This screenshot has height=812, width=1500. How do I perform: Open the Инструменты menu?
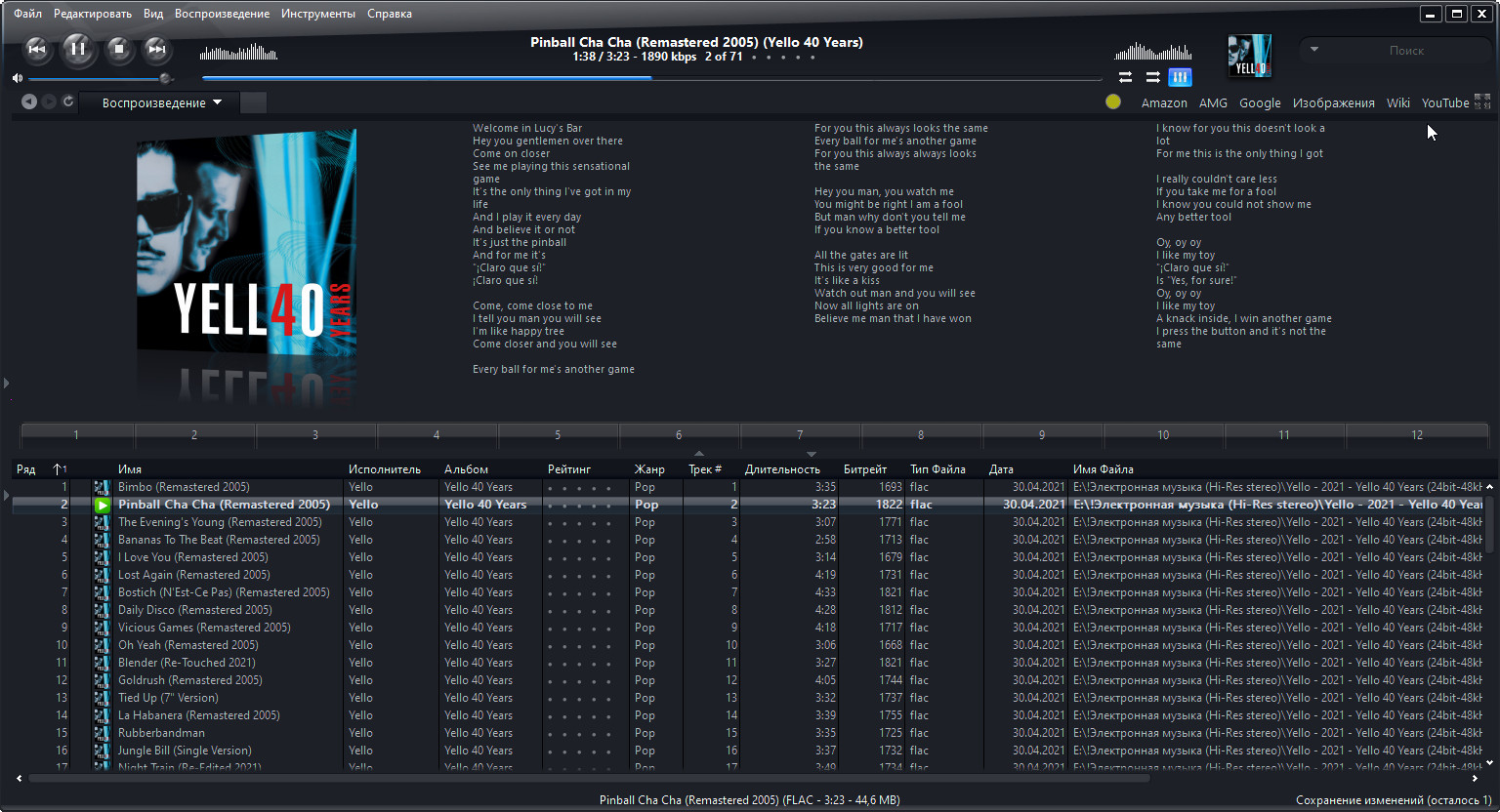[x=317, y=14]
